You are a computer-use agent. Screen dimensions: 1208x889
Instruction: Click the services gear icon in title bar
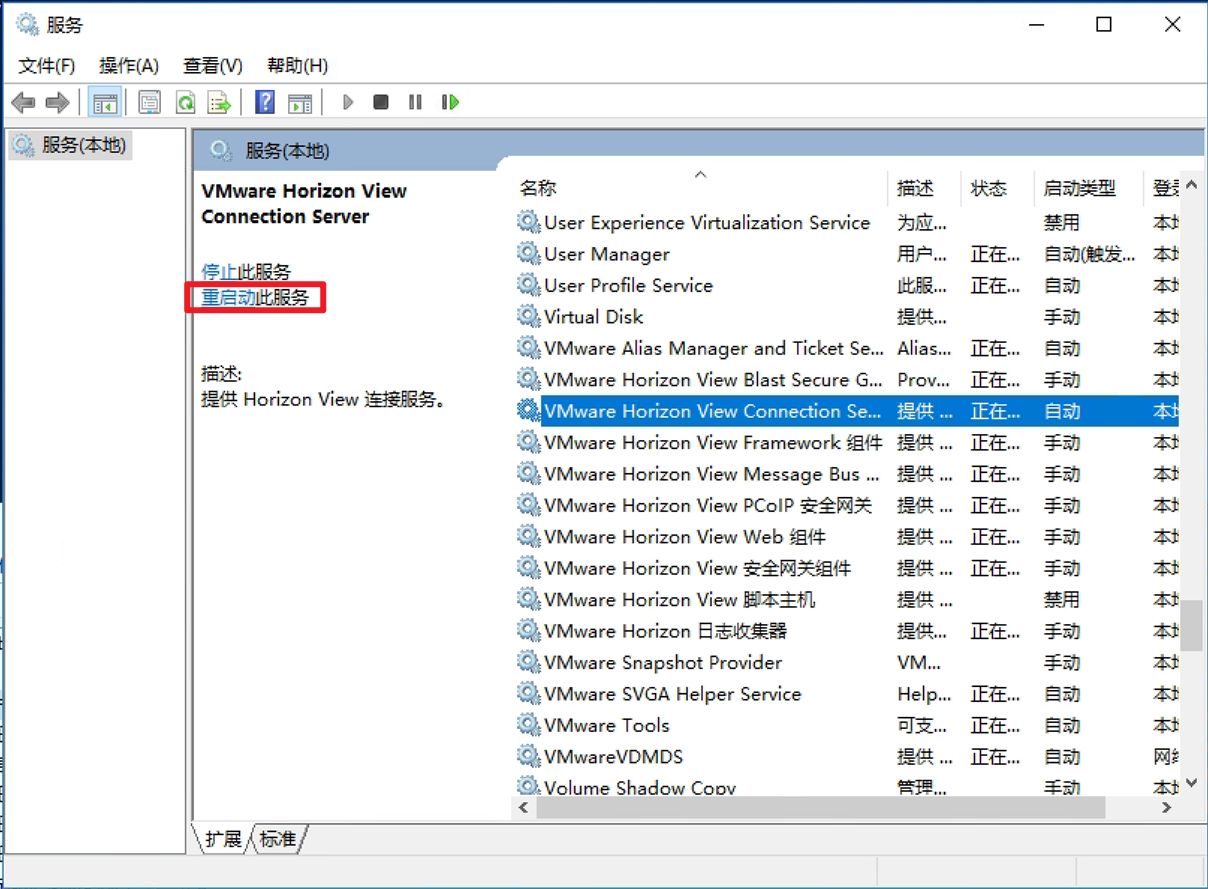(x=27, y=25)
